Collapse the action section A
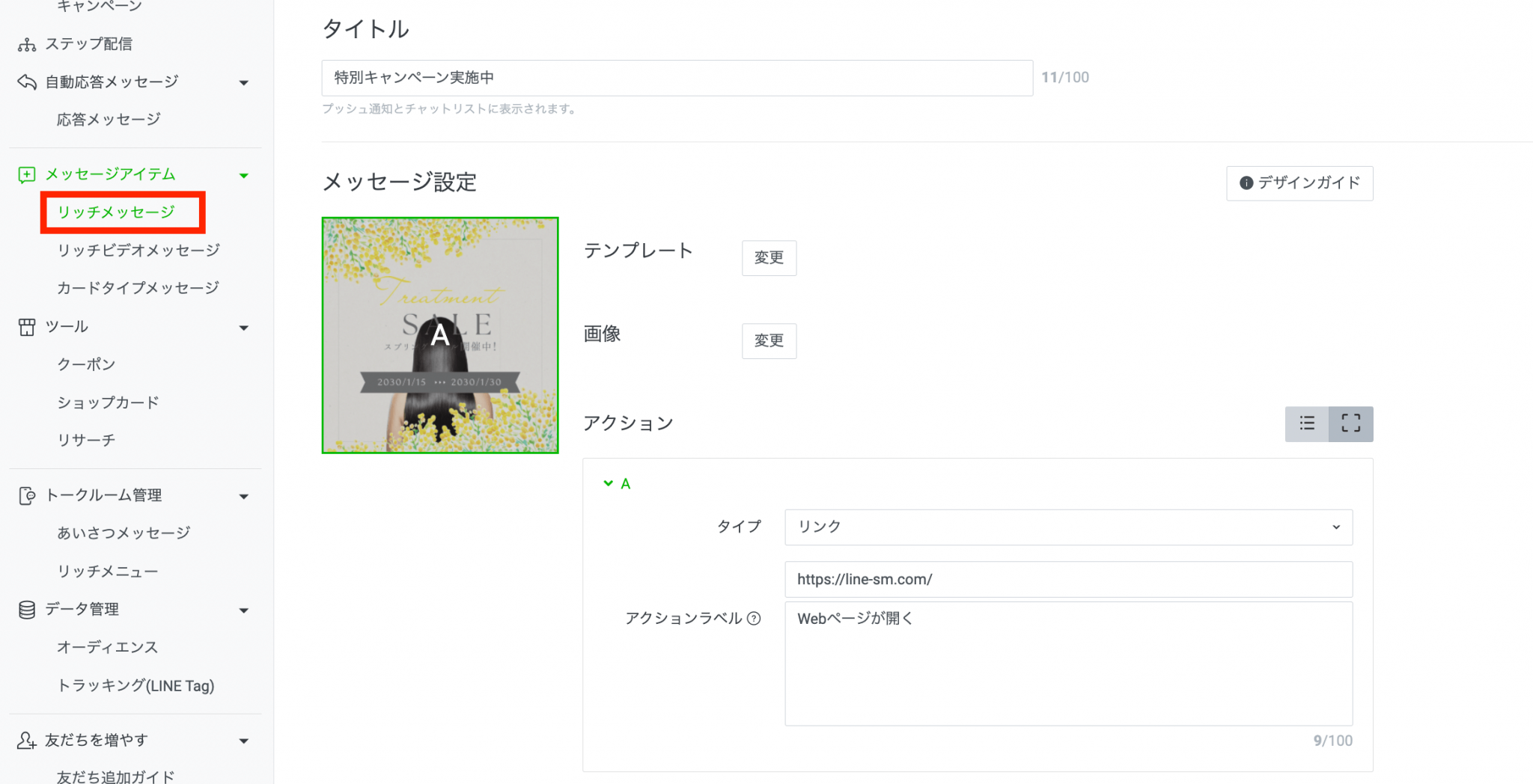Image resolution: width=1533 pixels, height=784 pixels. tap(609, 483)
